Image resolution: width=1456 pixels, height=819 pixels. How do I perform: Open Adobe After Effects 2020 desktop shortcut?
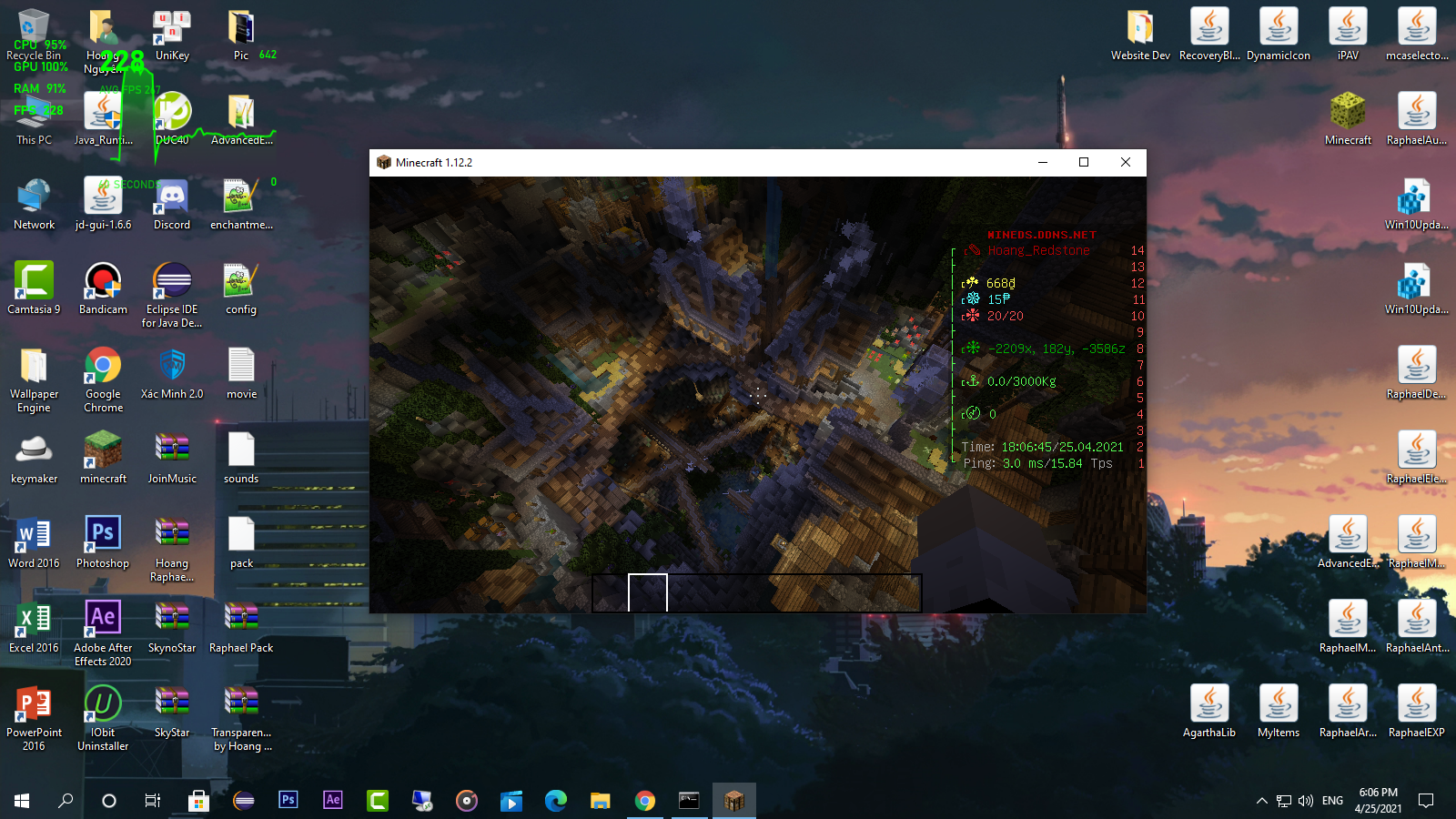[x=103, y=634]
